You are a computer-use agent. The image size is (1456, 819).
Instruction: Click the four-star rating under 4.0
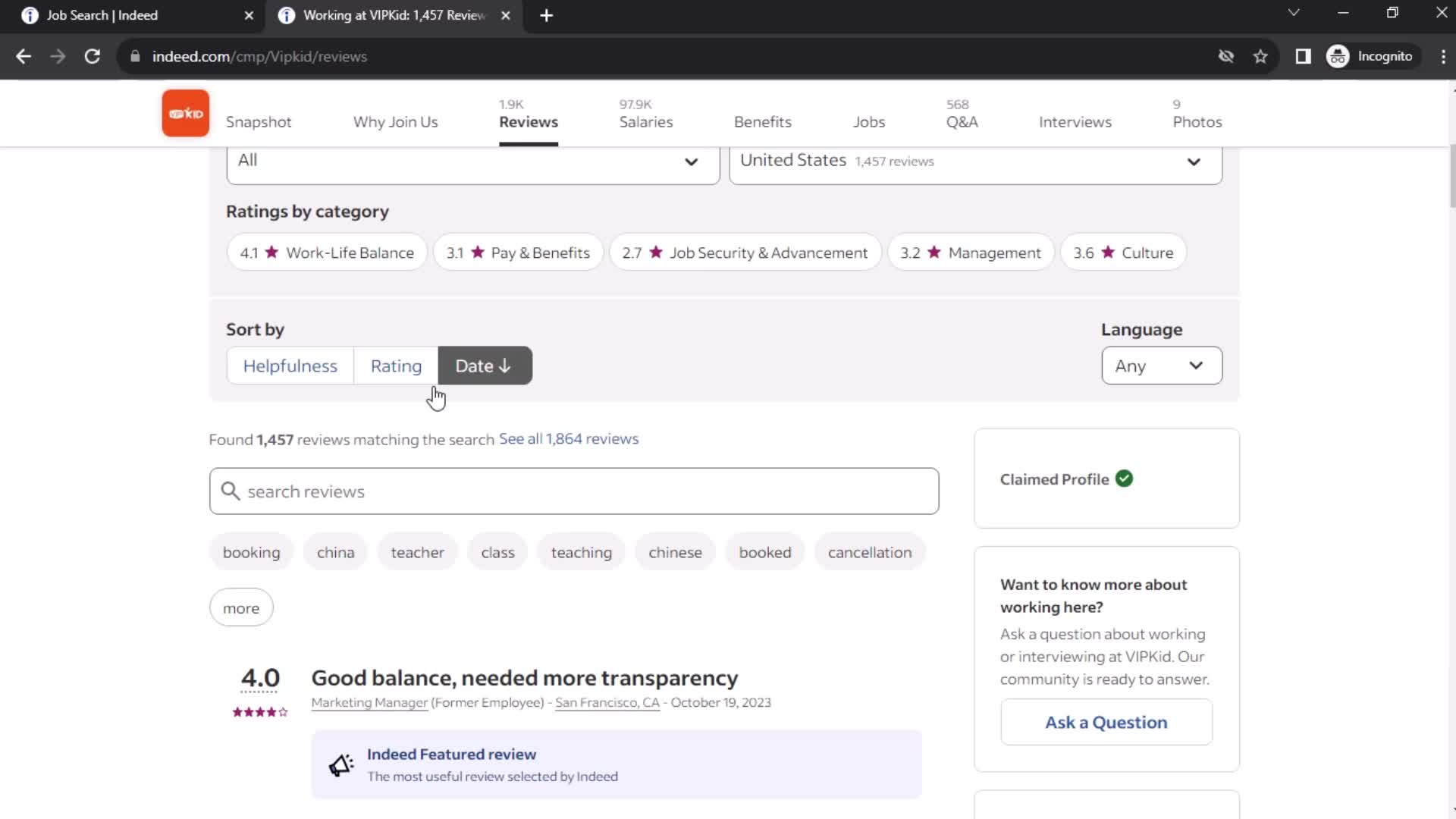point(260,712)
